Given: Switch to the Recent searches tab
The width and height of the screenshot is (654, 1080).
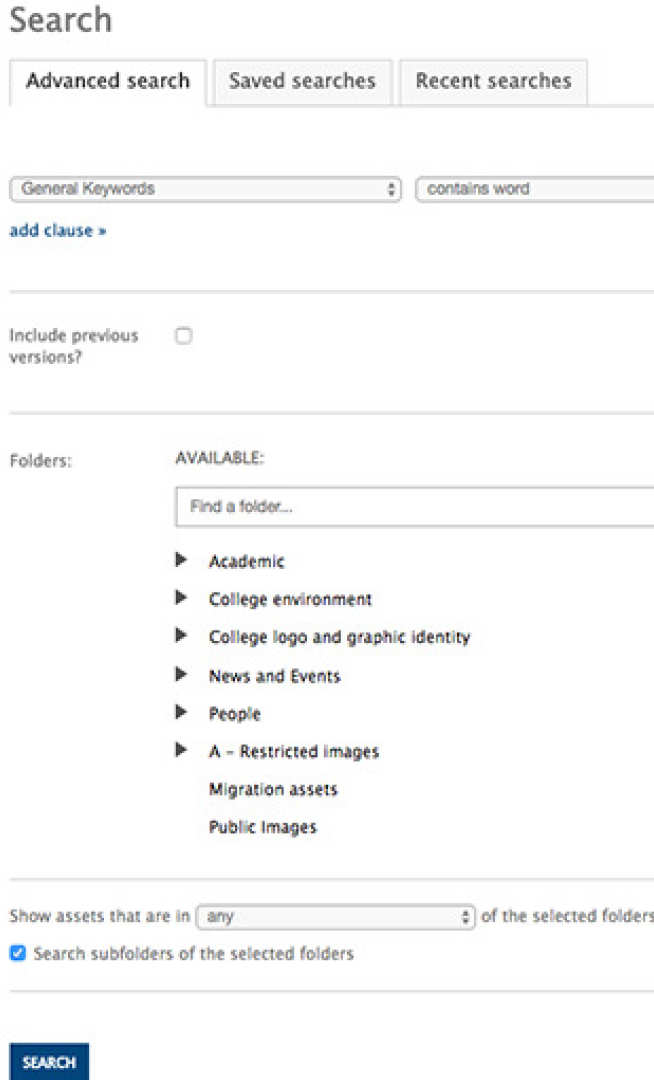Looking at the screenshot, I should [x=493, y=81].
